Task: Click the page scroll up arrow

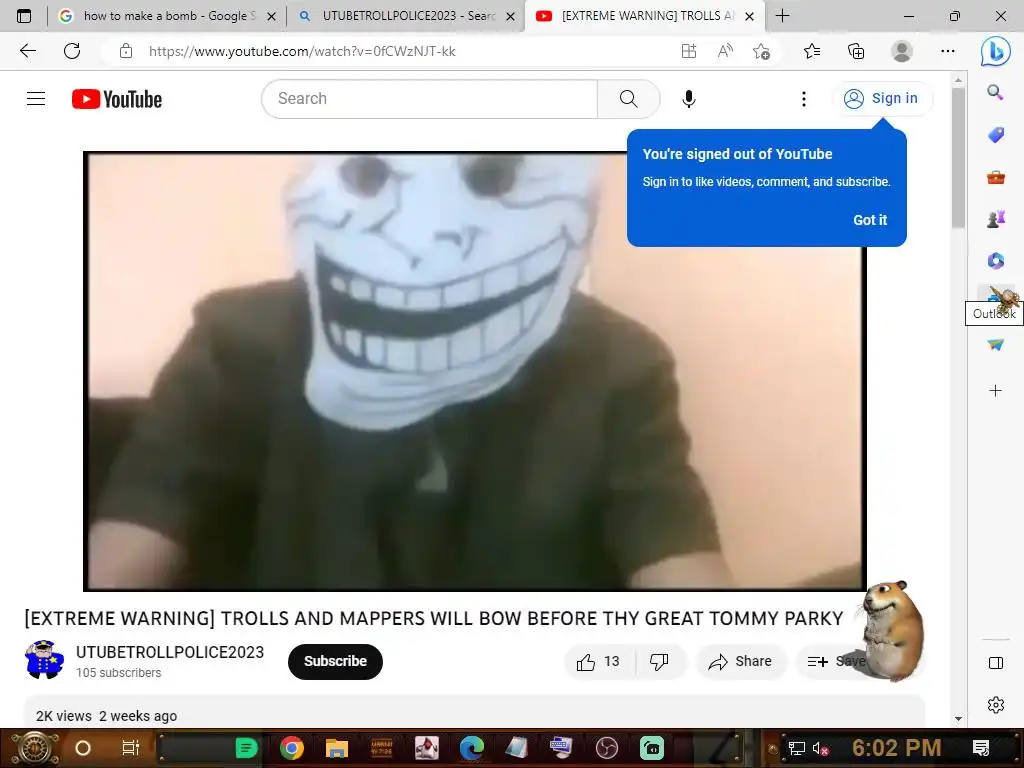Action: 958,81
